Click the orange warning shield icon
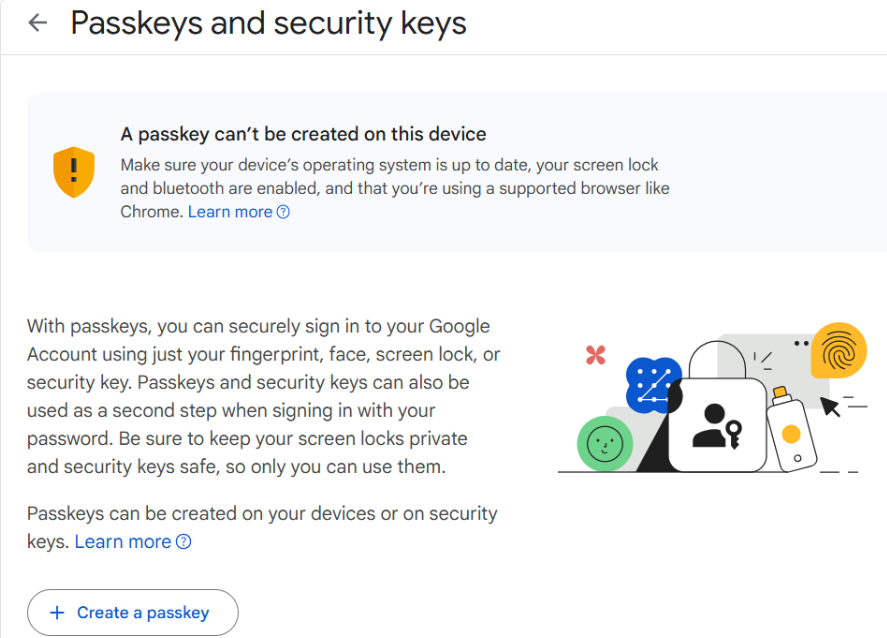887x638 pixels. pos(73,172)
